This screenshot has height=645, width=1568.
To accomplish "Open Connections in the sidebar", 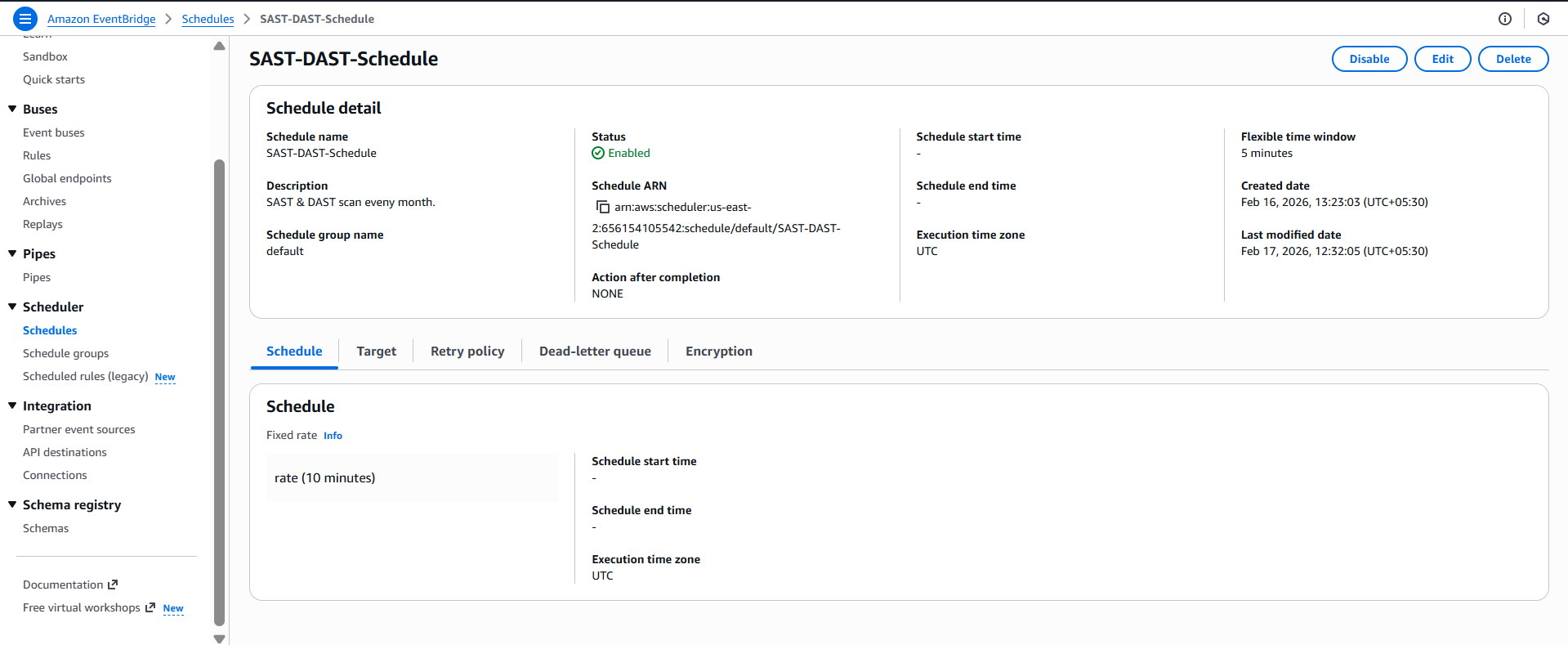I will pyautogui.click(x=55, y=475).
